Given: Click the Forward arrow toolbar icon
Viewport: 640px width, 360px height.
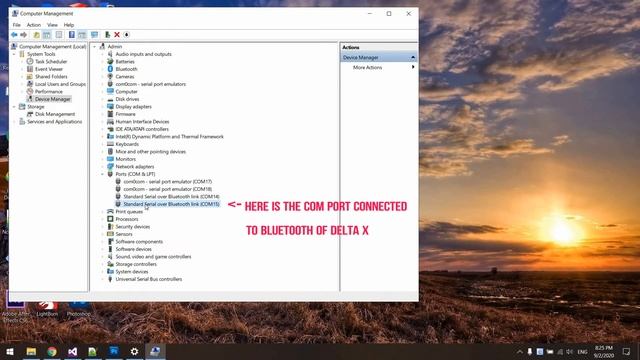Looking at the screenshot, I should [x=24, y=35].
